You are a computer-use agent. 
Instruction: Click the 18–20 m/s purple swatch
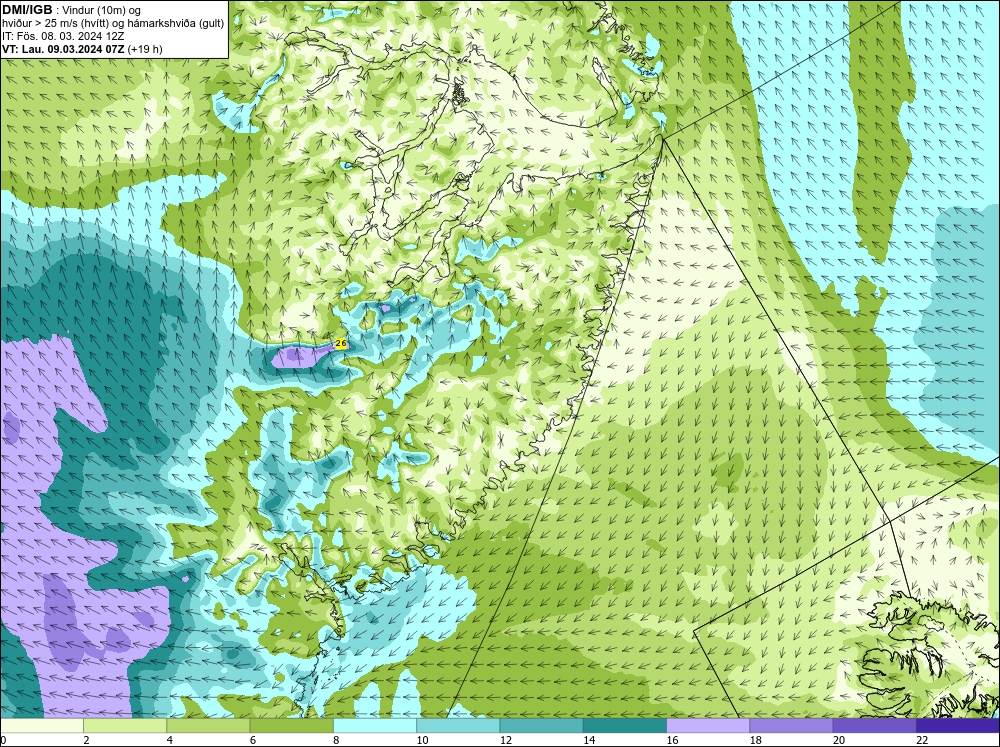pos(791,726)
